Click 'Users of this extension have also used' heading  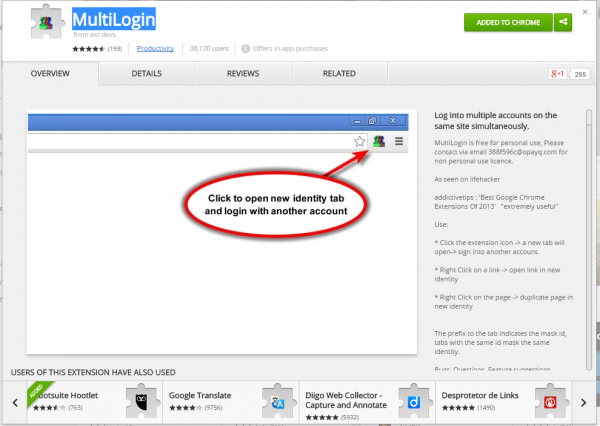pyautogui.click(x=93, y=372)
